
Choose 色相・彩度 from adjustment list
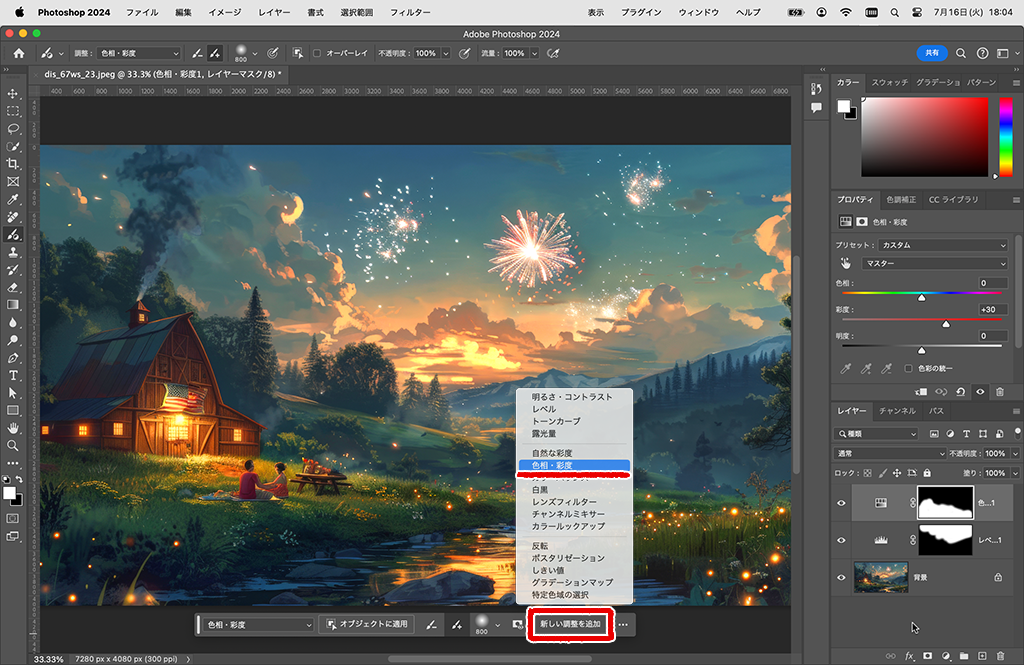click(x=574, y=465)
